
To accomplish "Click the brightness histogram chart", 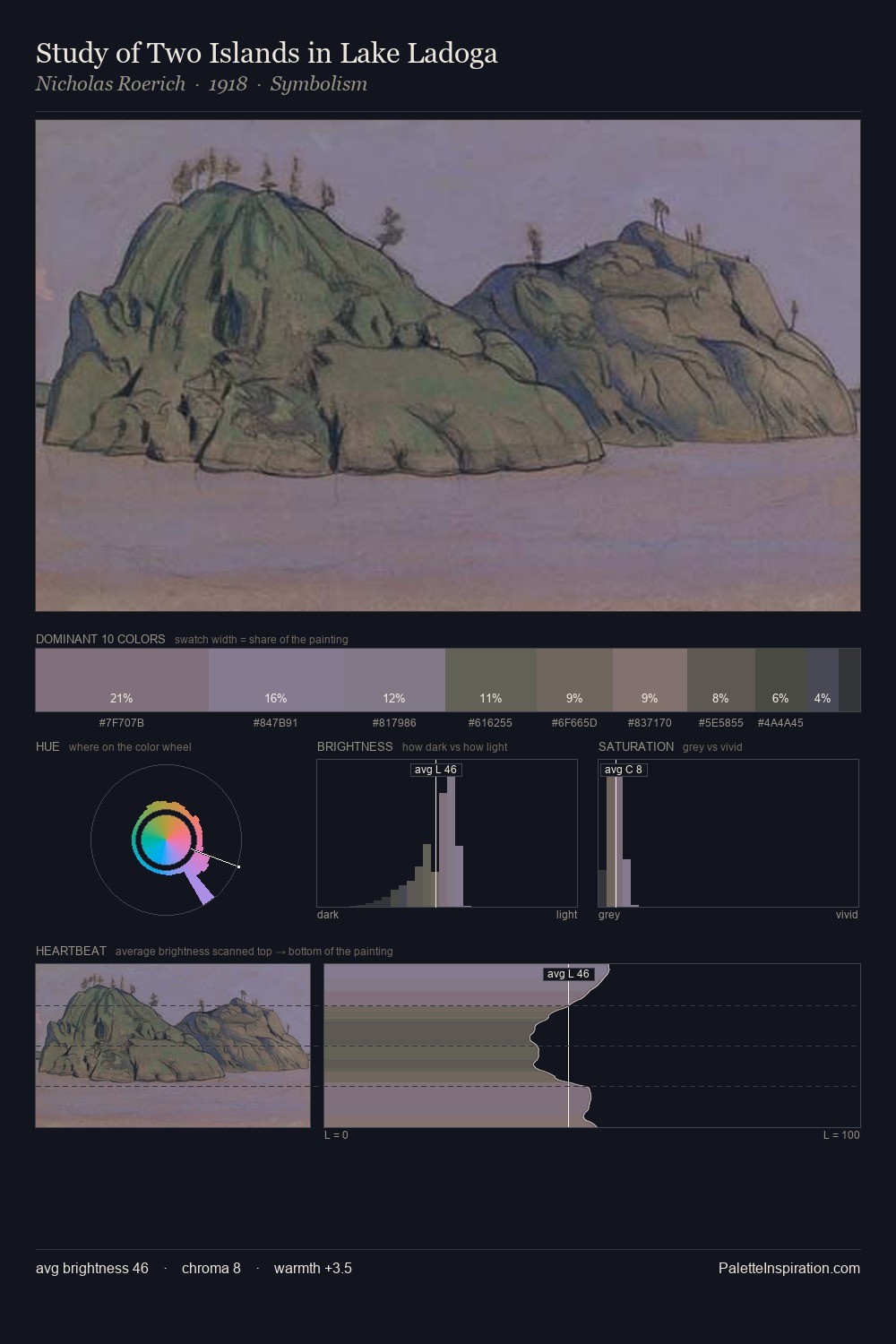I will (447, 833).
